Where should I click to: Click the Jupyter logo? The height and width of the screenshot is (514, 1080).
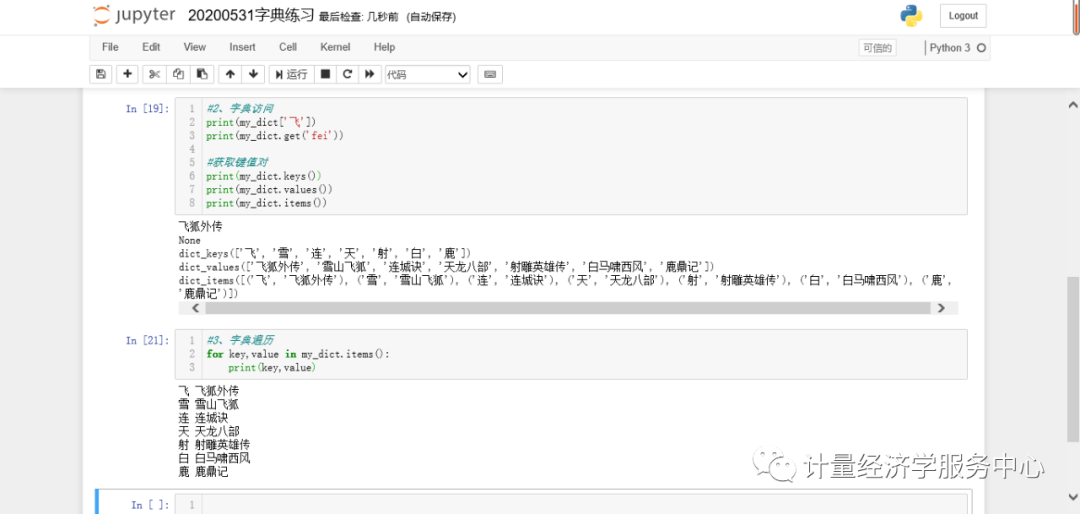click(134, 15)
